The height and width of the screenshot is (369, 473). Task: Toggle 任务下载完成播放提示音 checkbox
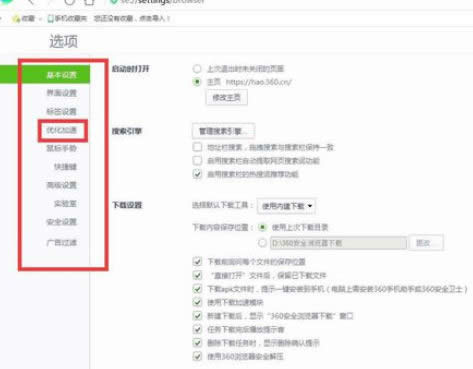[197, 329]
